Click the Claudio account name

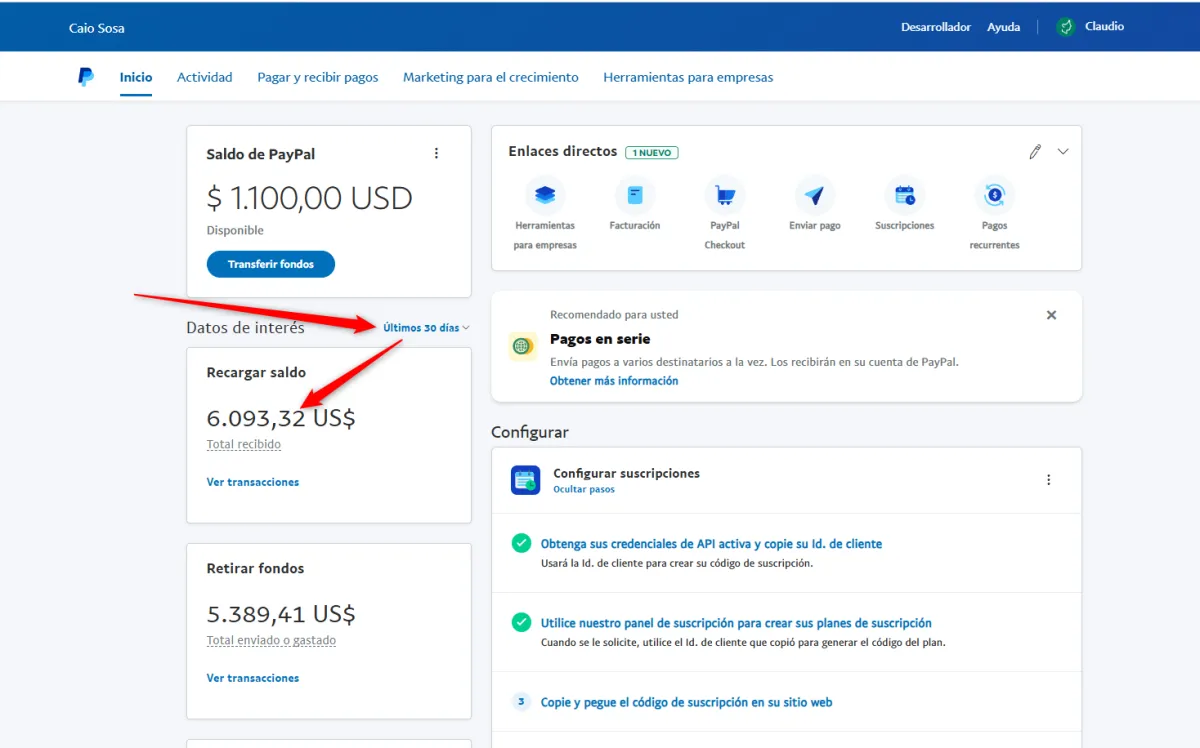point(1105,26)
